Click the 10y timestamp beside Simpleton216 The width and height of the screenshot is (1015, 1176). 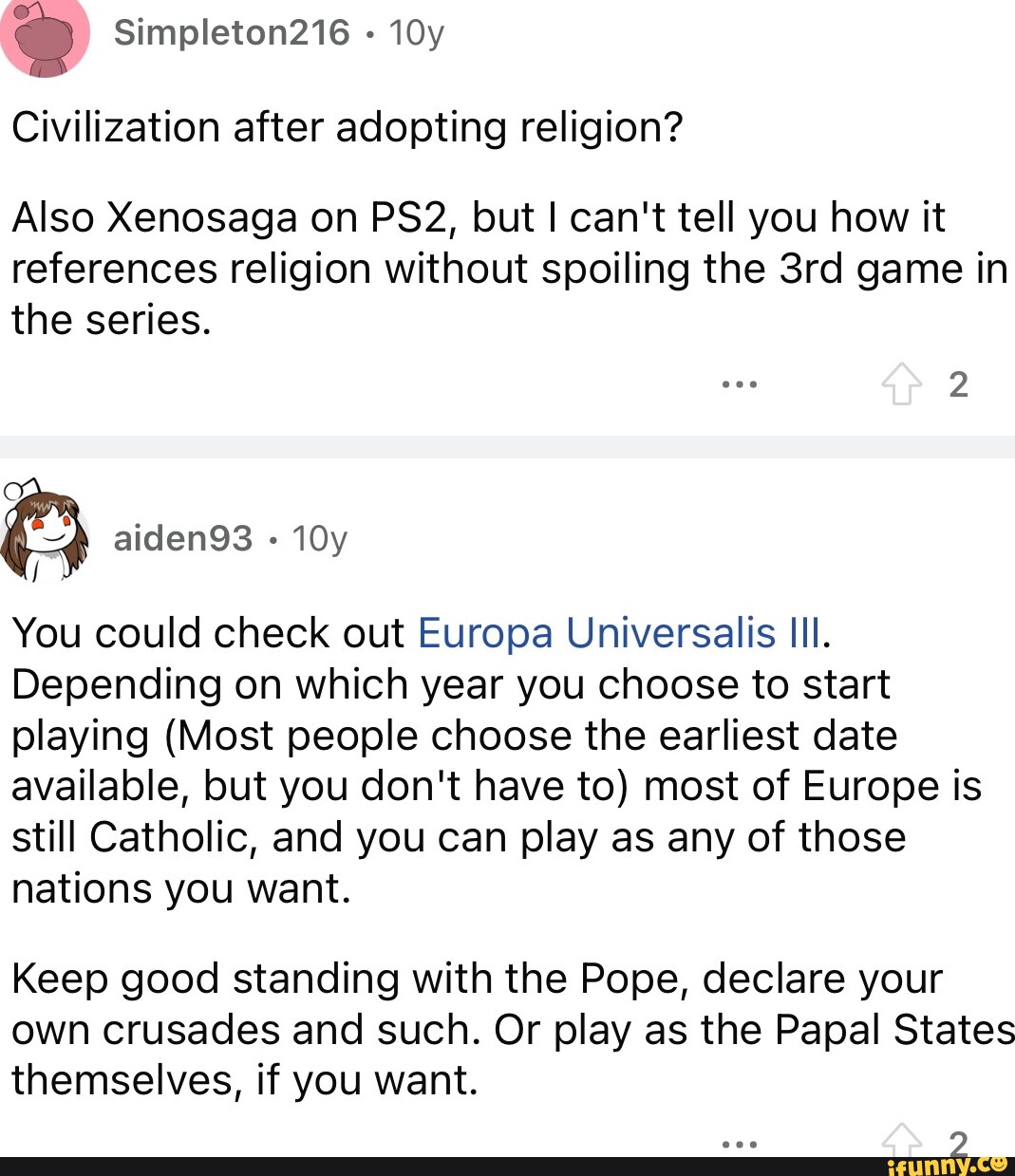(417, 33)
